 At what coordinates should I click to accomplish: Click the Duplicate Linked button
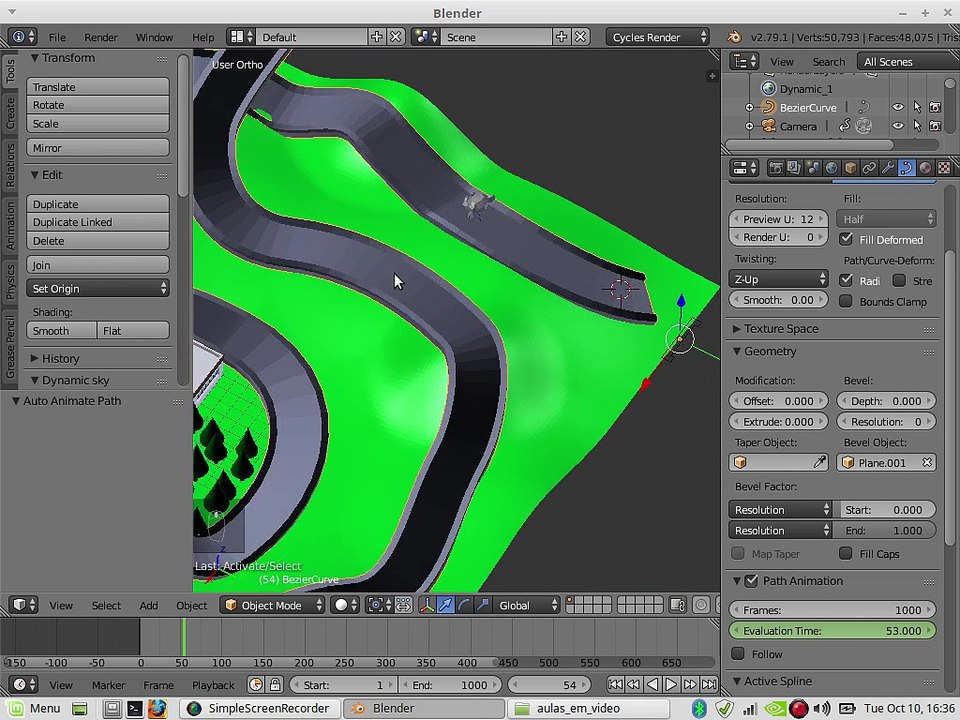[x=98, y=222]
